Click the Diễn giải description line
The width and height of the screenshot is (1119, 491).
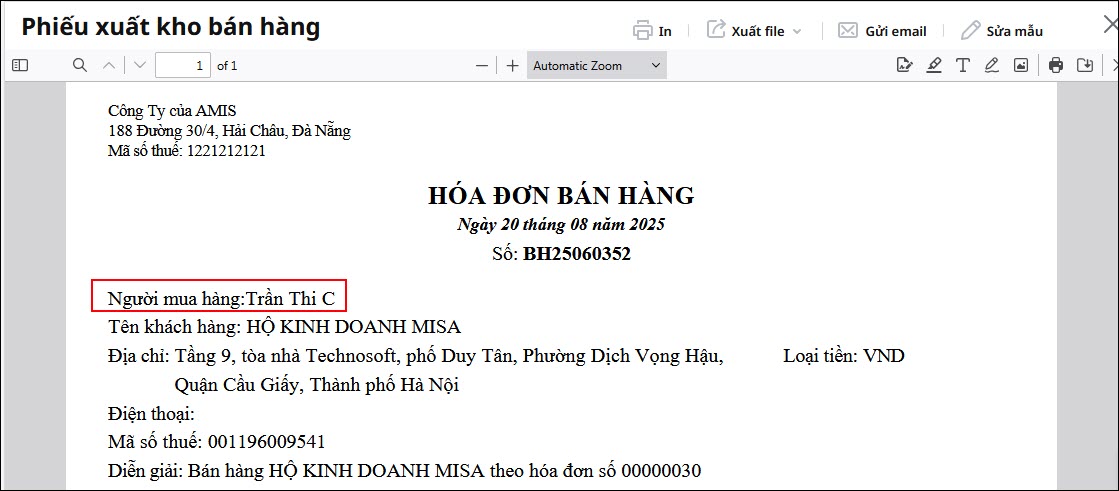(x=405, y=471)
